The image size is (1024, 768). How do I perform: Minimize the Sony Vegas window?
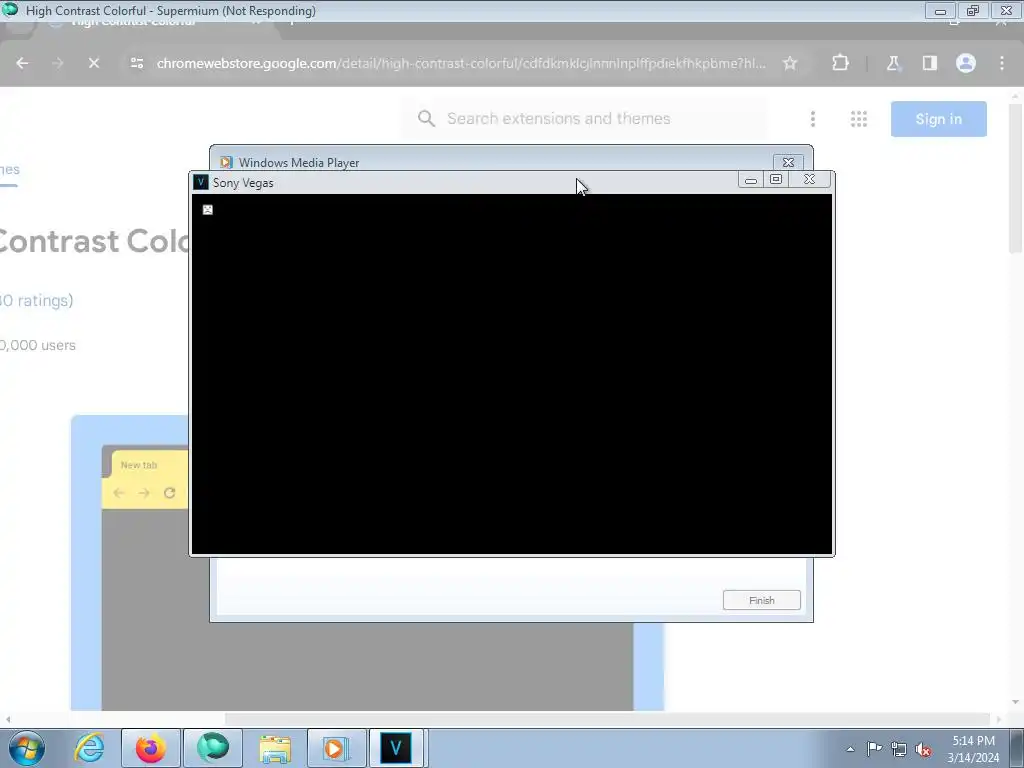(751, 180)
